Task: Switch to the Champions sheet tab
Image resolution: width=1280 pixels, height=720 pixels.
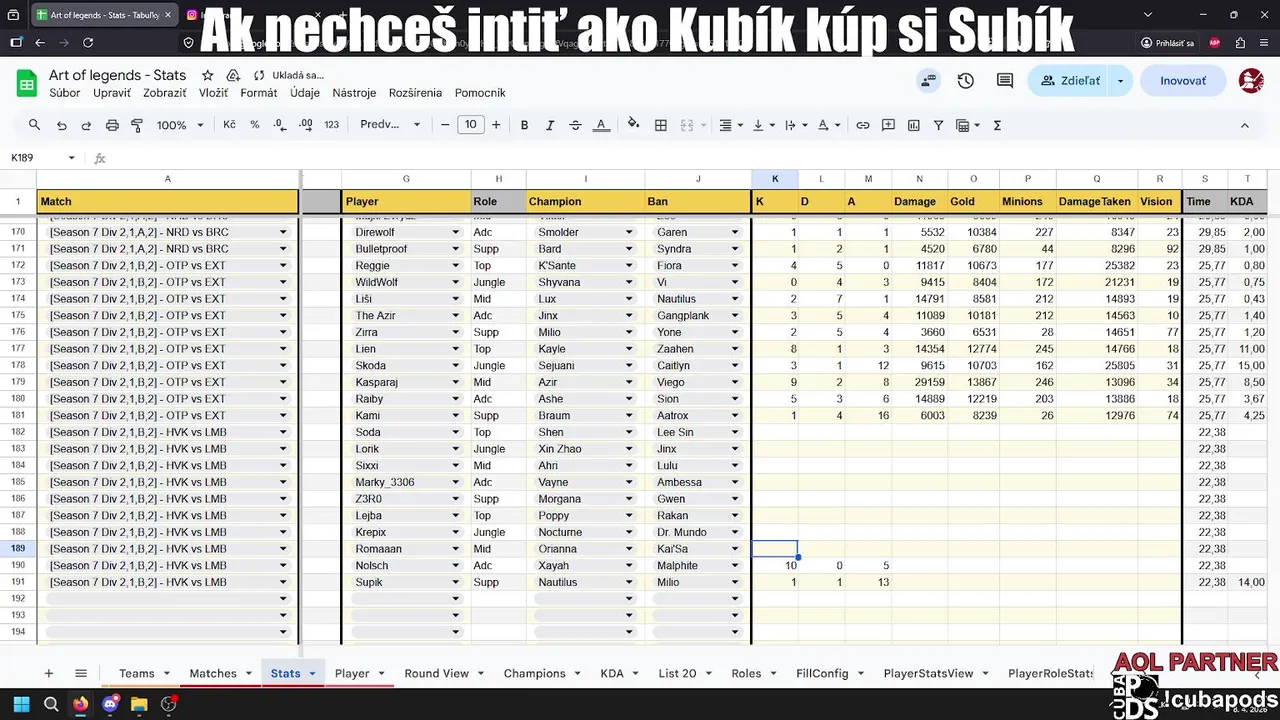Action: [x=534, y=674]
